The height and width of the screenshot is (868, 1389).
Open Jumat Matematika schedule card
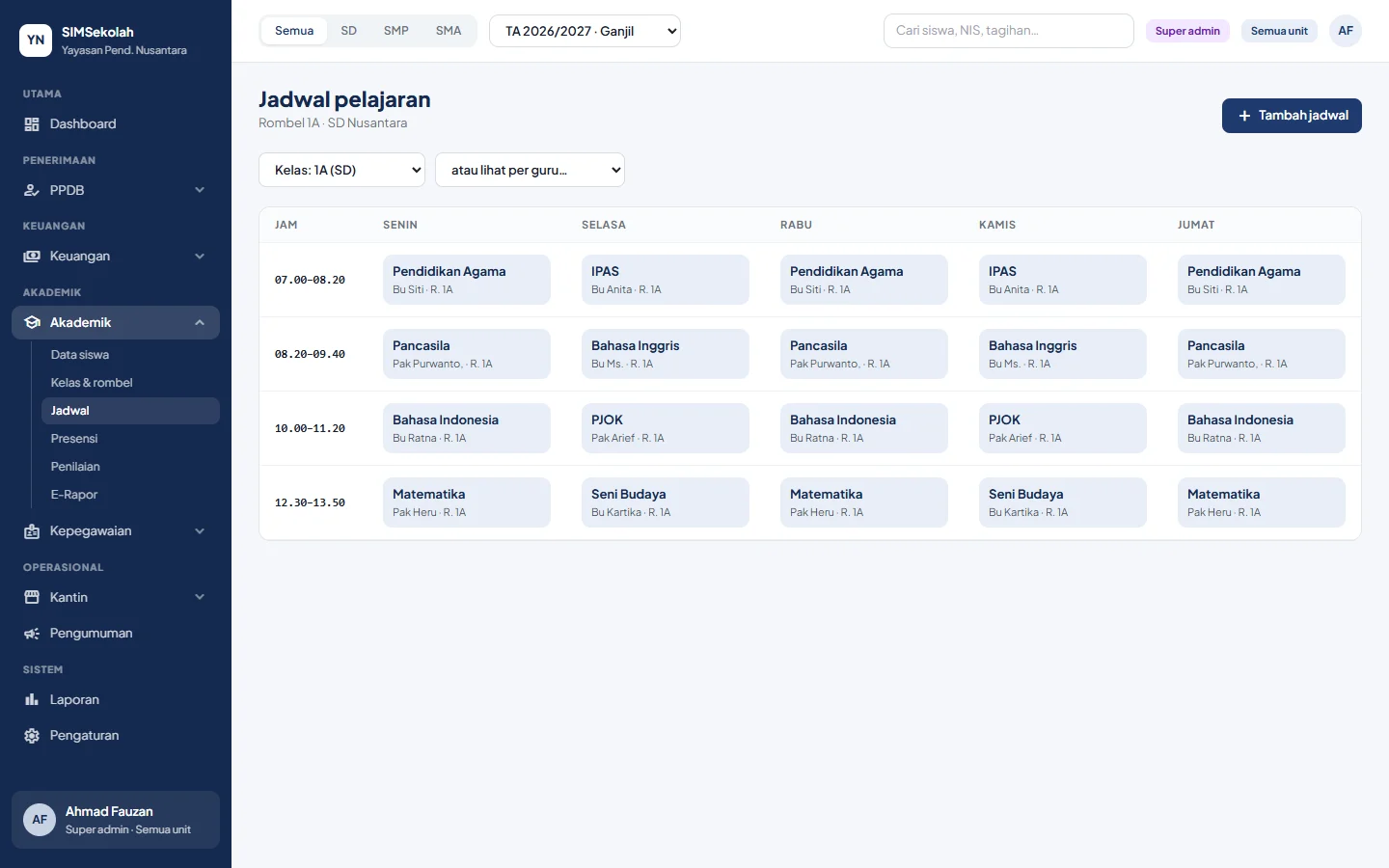click(1262, 502)
